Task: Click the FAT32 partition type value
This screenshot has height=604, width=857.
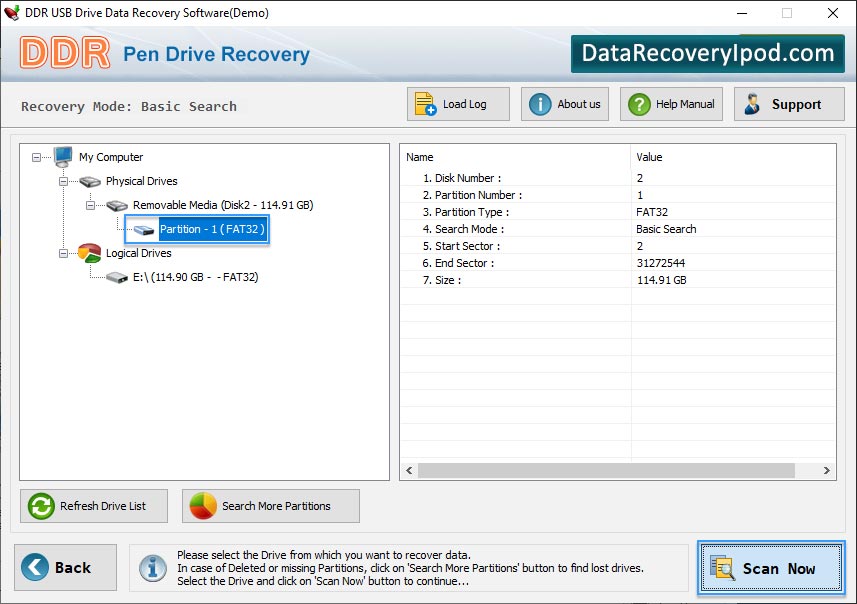Action: point(652,212)
